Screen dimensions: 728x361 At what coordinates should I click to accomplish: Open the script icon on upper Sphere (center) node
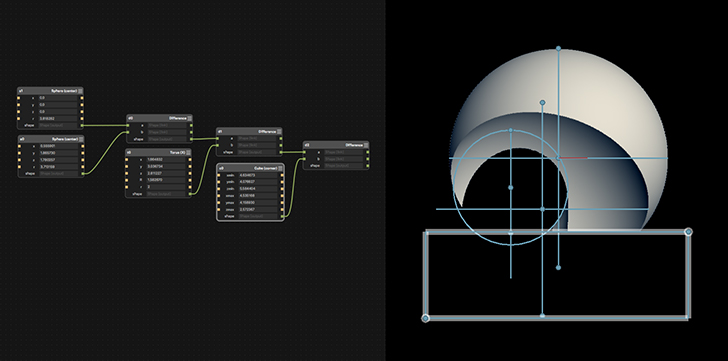tap(80, 91)
